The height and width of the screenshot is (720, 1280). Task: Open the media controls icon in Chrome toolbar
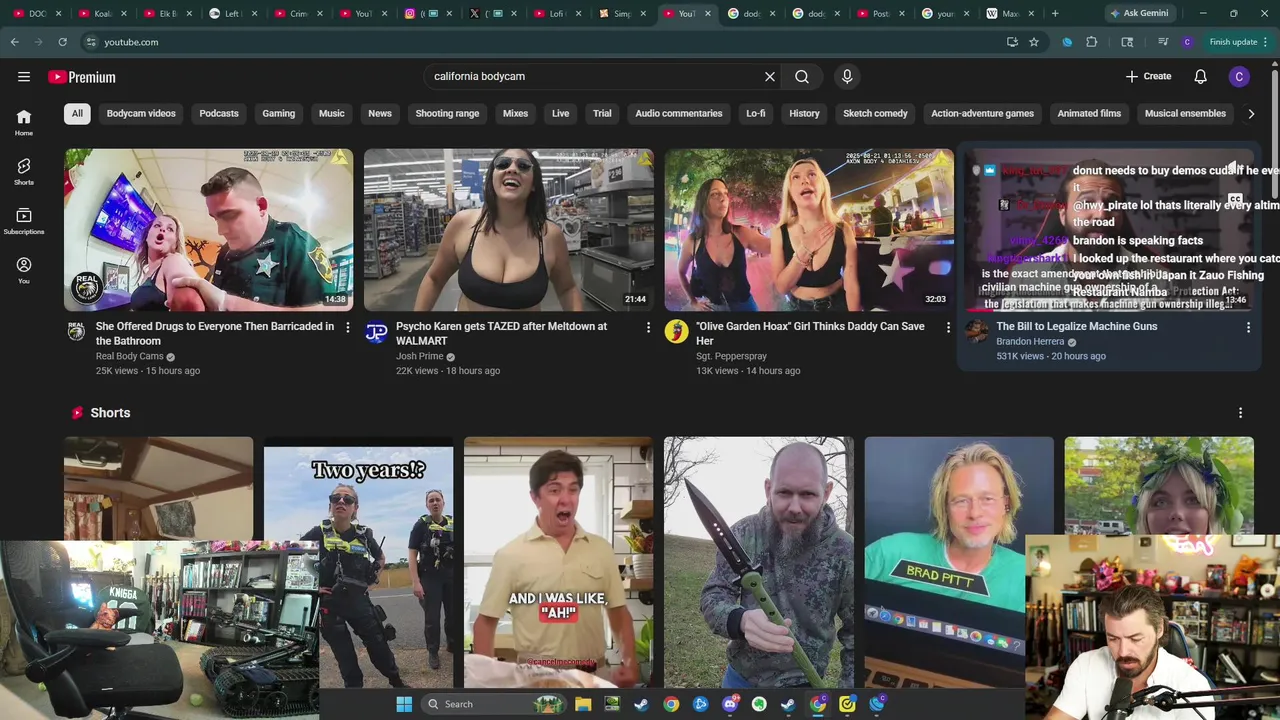[1163, 42]
